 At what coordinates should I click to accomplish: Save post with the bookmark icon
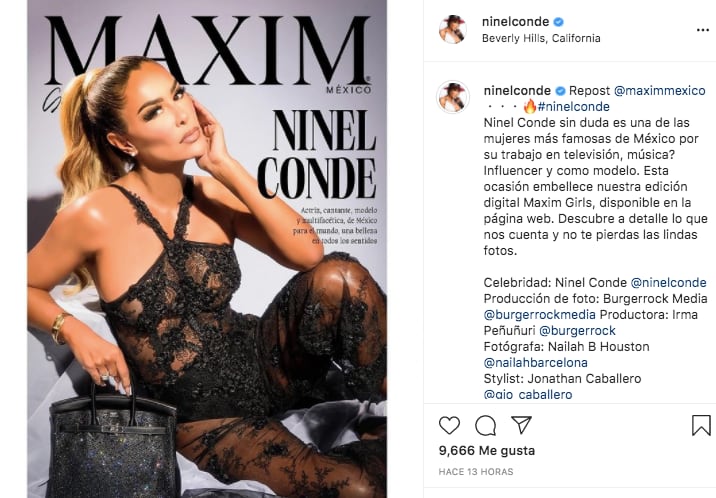coord(701,425)
